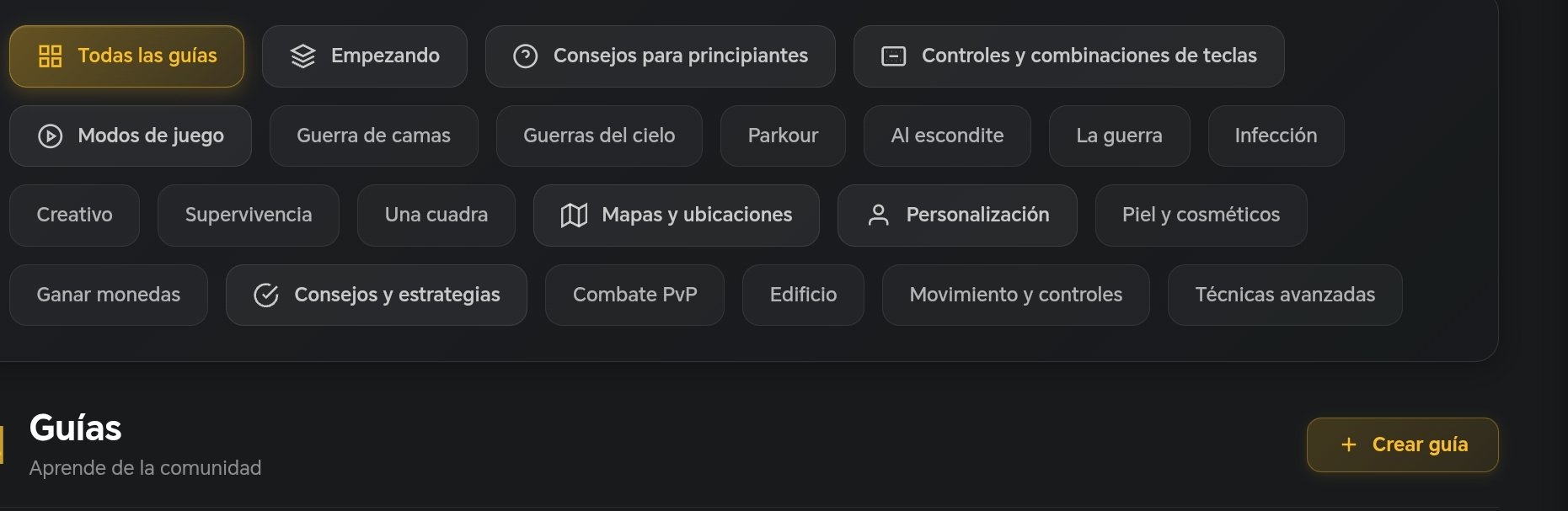The height and width of the screenshot is (511, 1568).
Task: Open the Creativo category
Action: coord(74,216)
